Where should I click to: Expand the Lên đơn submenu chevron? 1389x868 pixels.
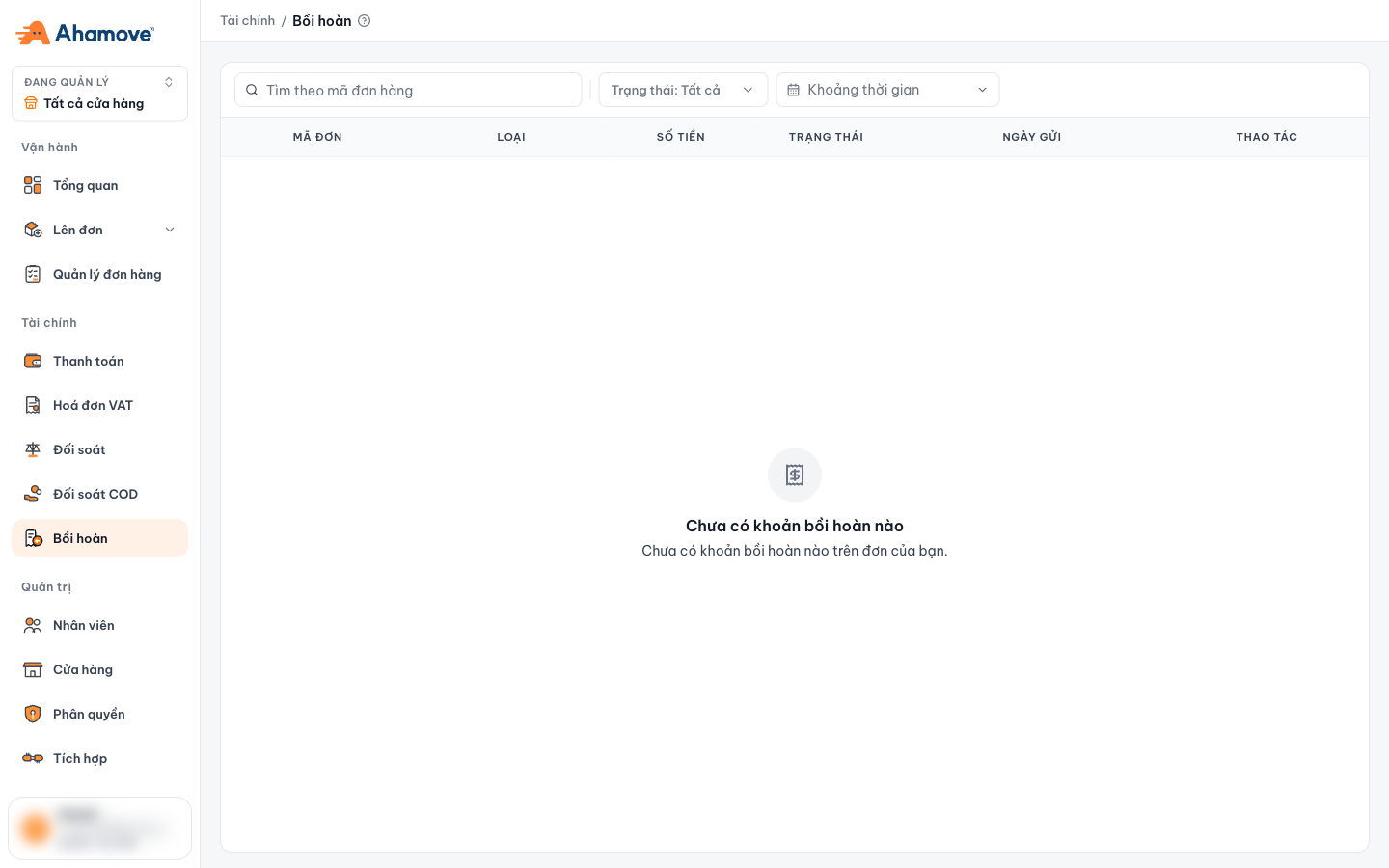pos(170,230)
